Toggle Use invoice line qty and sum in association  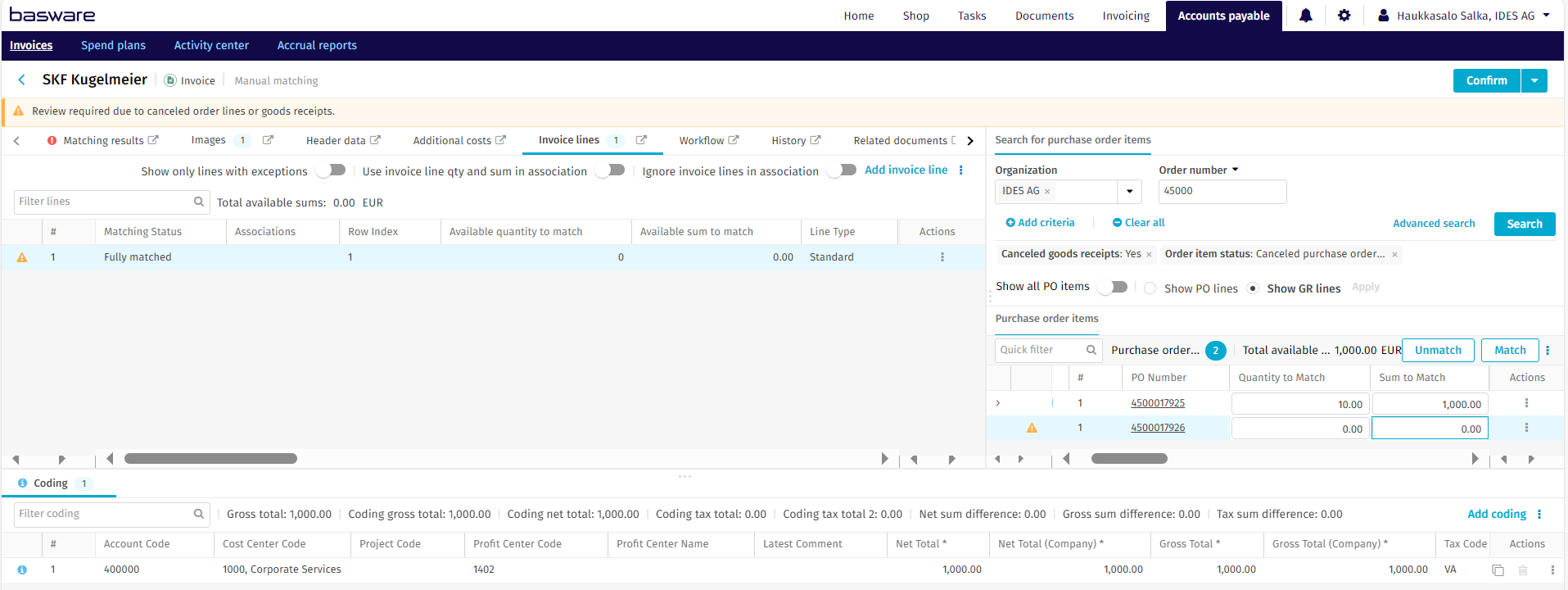(x=611, y=170)
